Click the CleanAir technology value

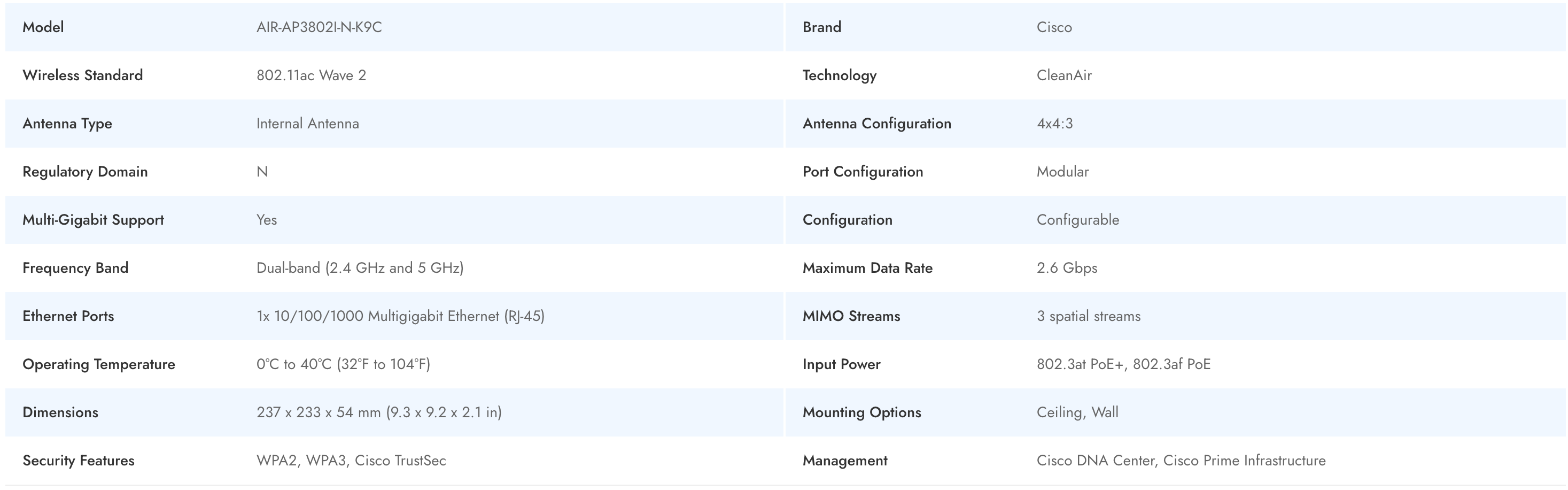click(x=1064, y=75)
